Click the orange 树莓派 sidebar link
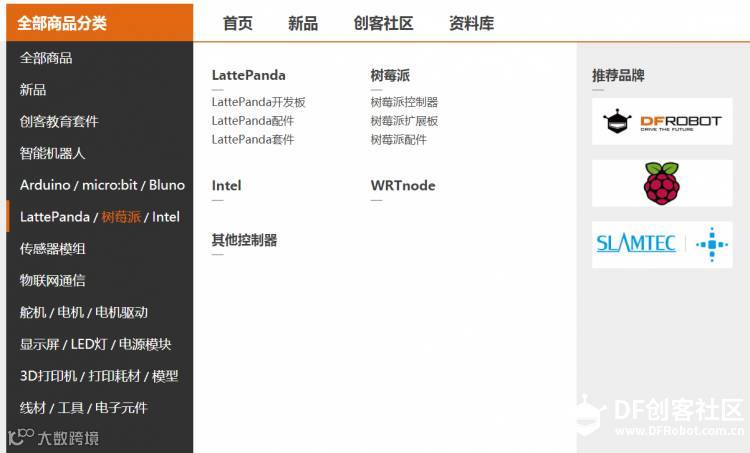Screen dimensions: 750x453 coord(121,217)
